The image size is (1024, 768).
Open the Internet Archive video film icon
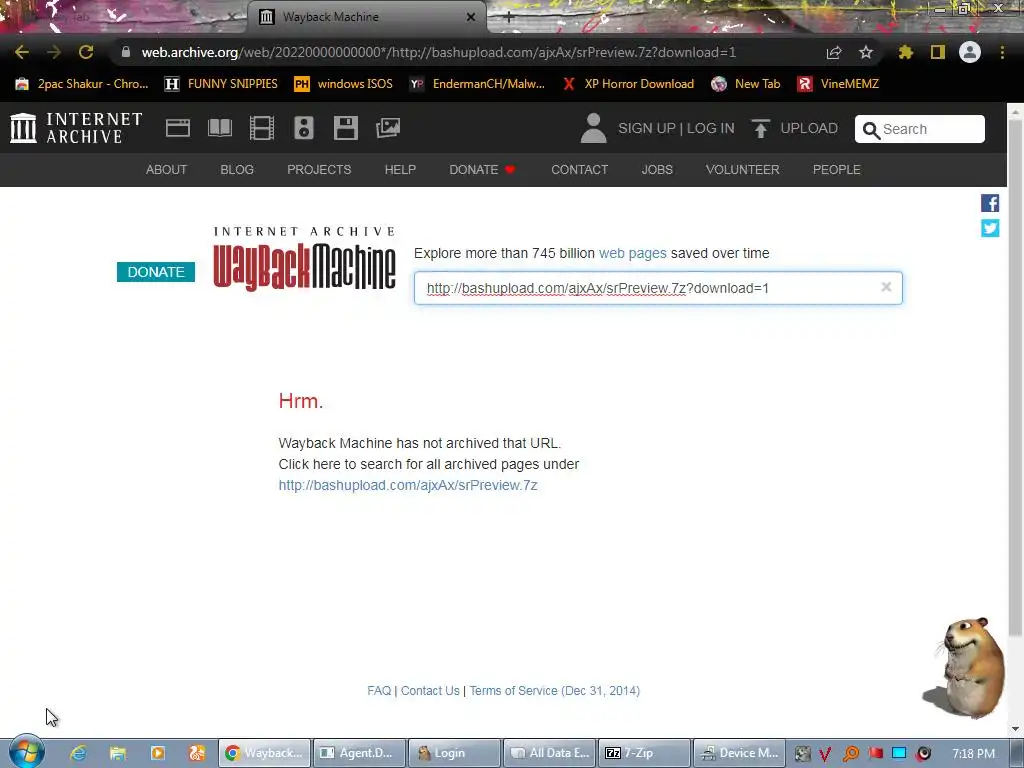point(262,128)
